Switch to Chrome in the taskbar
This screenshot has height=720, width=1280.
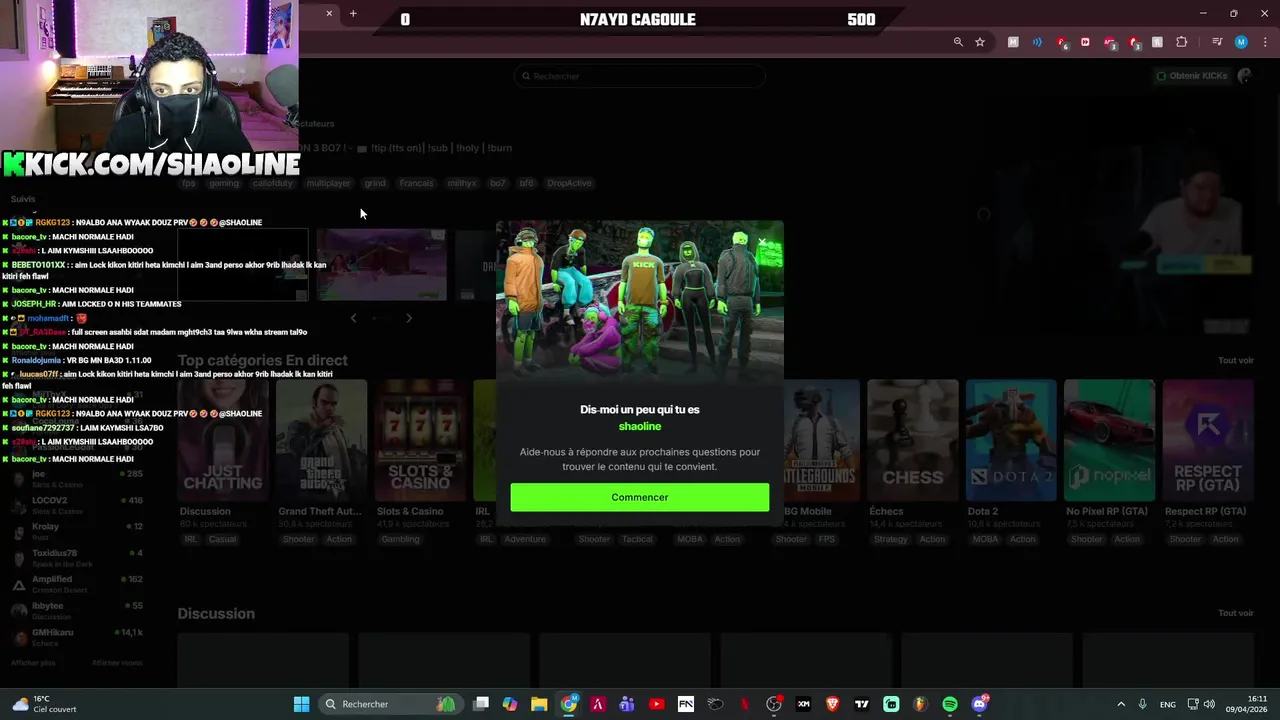point(569,704)
